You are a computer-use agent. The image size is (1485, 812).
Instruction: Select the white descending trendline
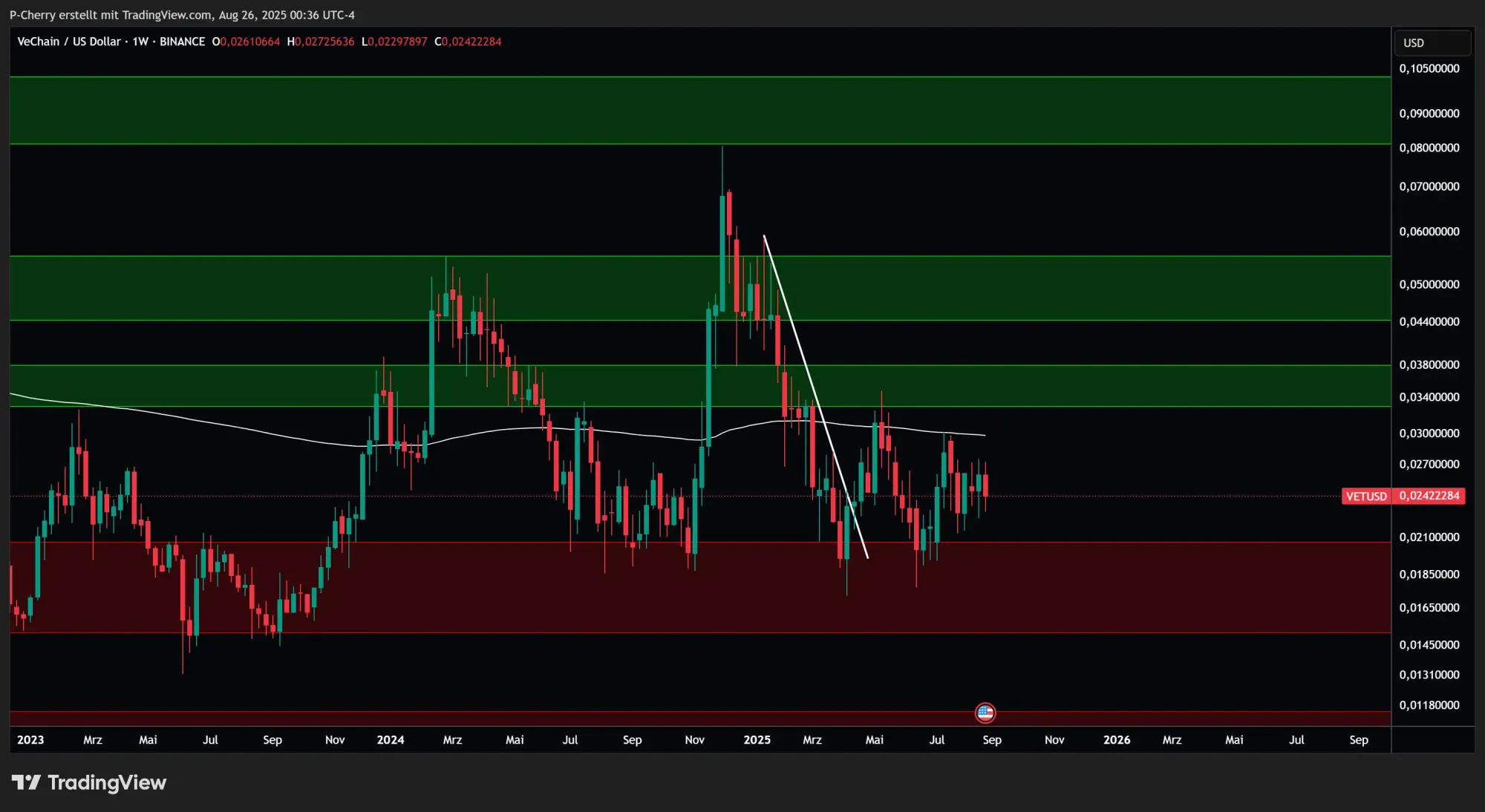point(815,396)
